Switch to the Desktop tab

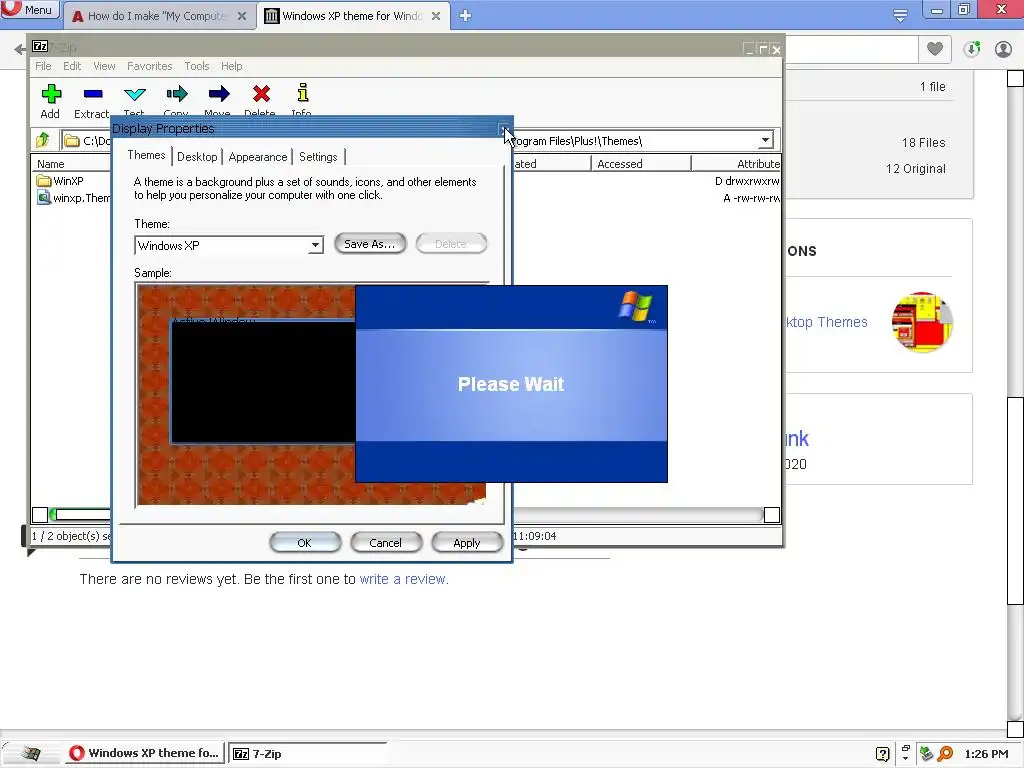(197, 157)
